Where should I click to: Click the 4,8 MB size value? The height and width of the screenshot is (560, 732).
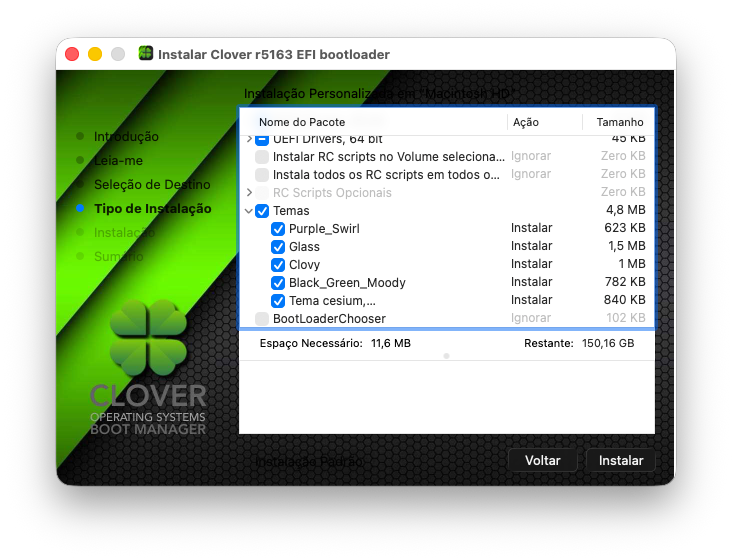point(626,210)
